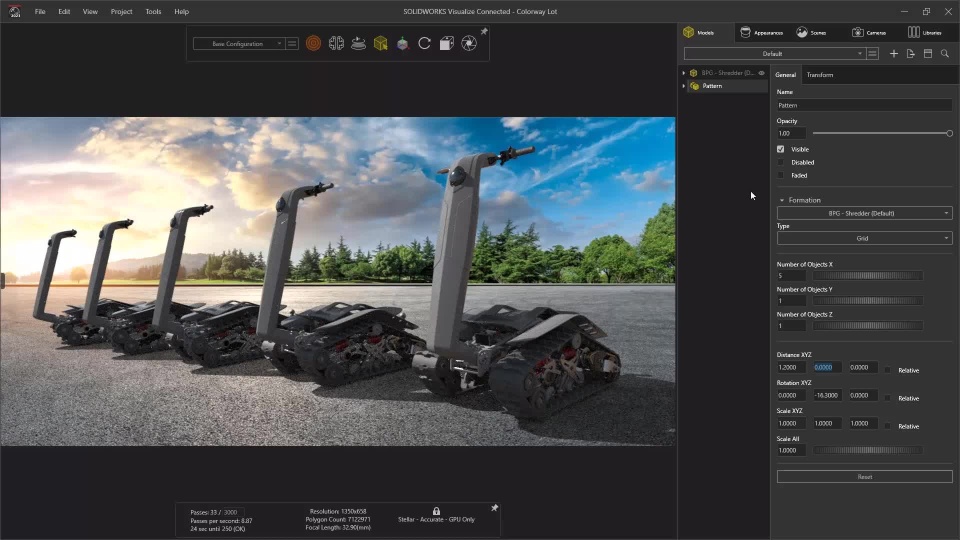Click the Opacity slider track
Screen dimensions: 960x540
pyautogui.click(x=880, y=133)
